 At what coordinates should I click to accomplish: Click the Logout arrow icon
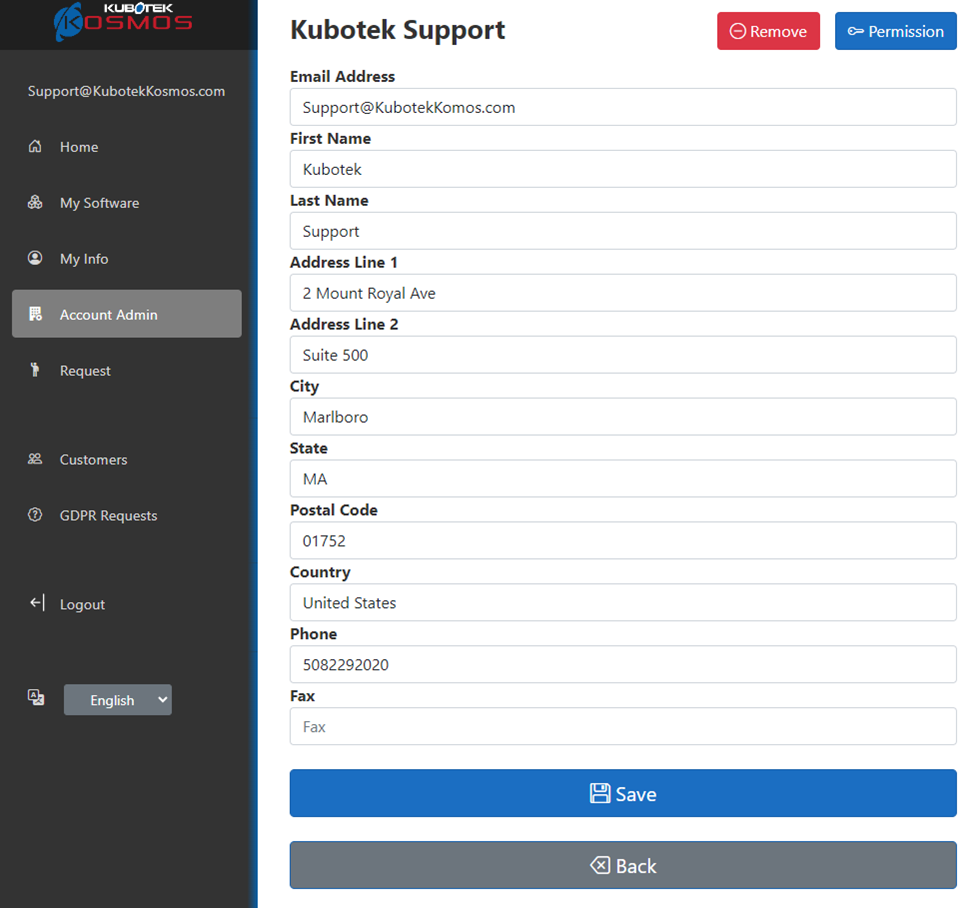(37, 604)
